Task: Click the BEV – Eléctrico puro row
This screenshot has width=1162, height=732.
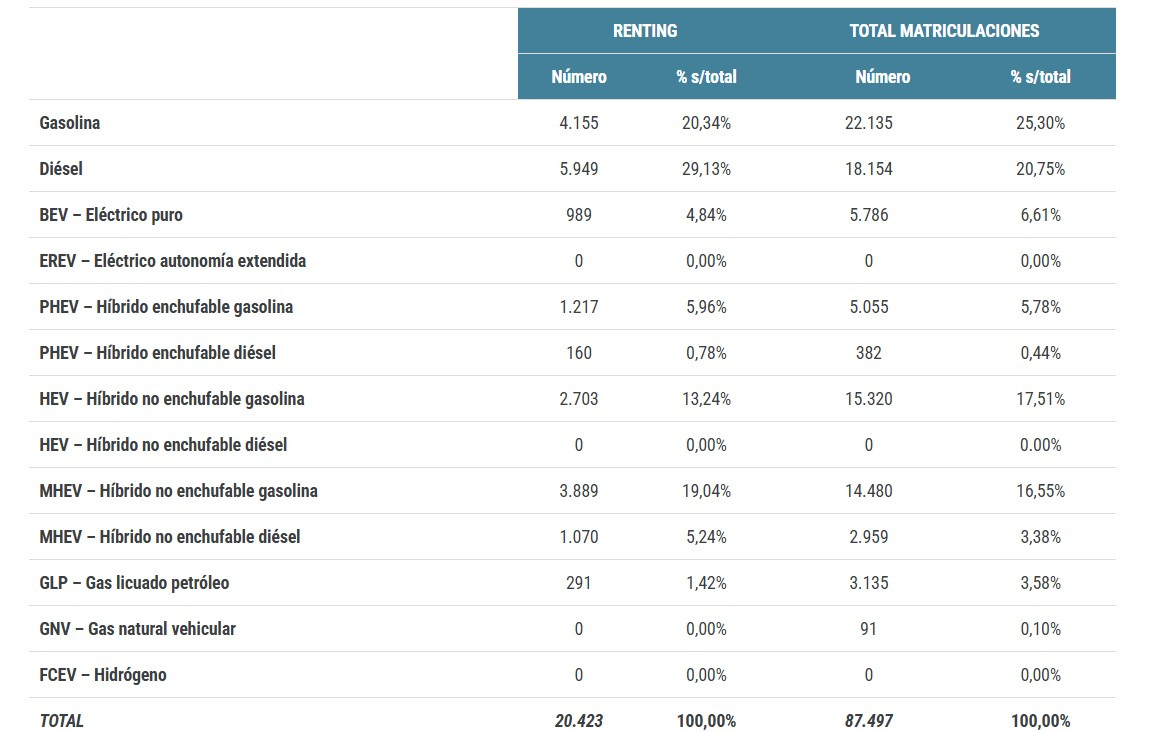Action: click(572, 215)
